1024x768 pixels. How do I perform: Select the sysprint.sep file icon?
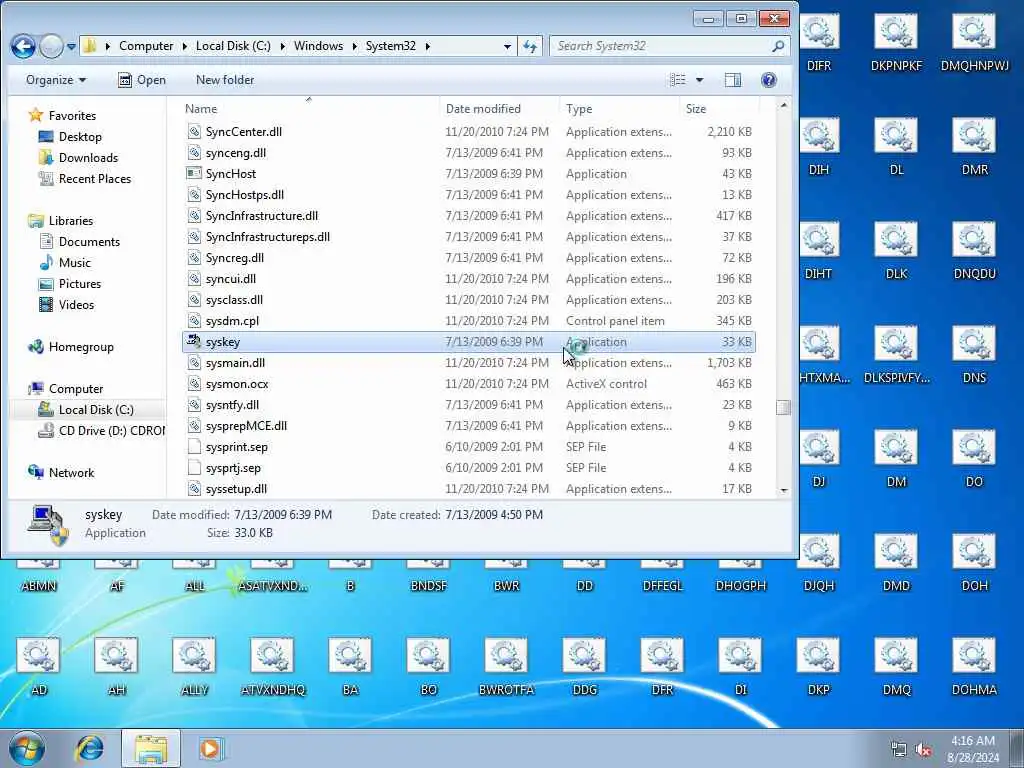[x=194, y=446]
